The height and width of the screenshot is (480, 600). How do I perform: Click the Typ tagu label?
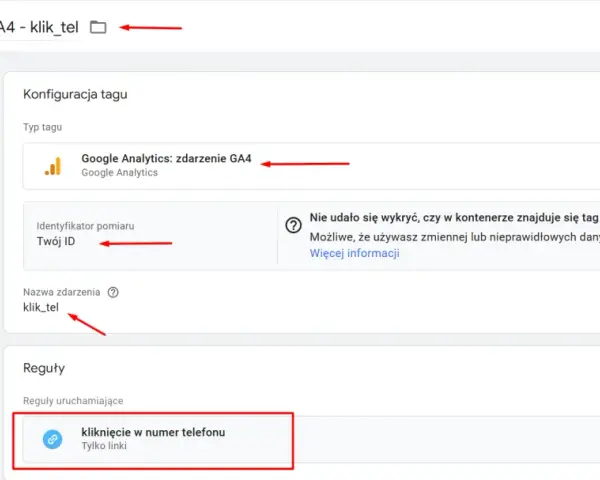(x=42, y=127)
